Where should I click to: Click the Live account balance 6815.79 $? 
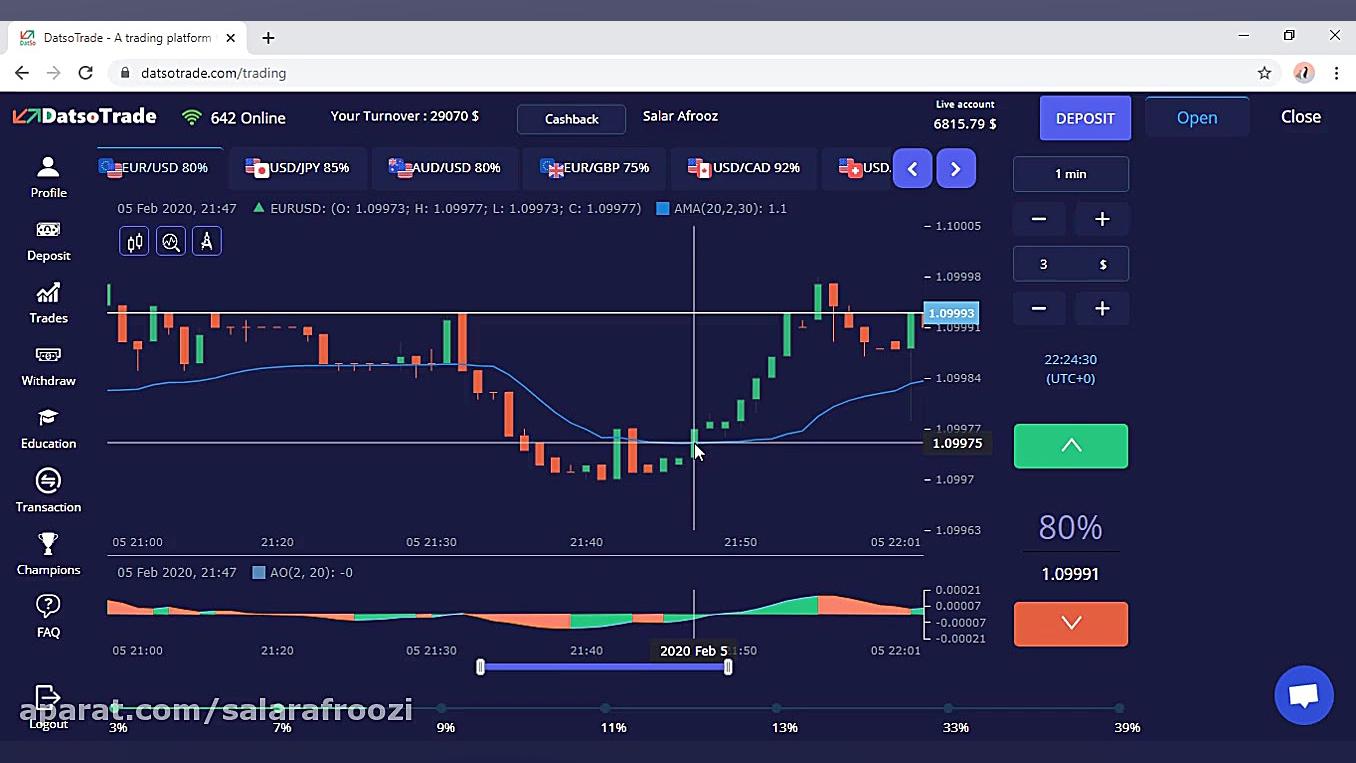[x=965, y=124]
